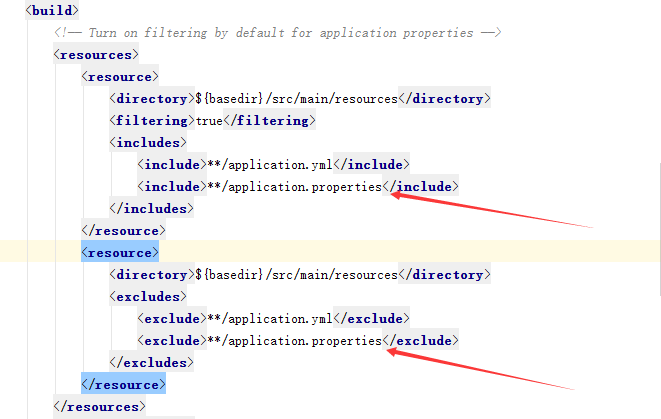Click the filtering tag containing true
The width and height of the screenshot is (661, 419).
pos(212,120)
